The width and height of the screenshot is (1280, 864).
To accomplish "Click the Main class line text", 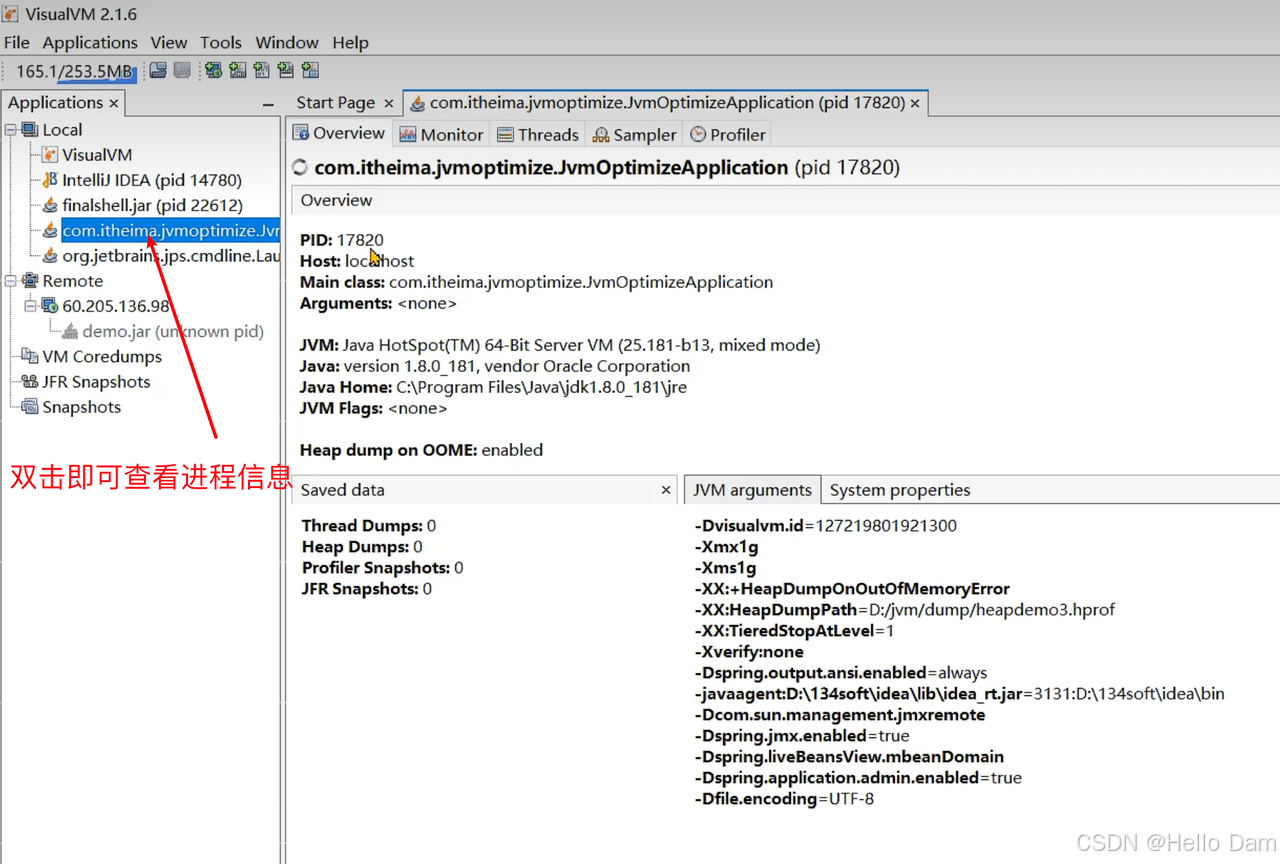I will 536,282.
